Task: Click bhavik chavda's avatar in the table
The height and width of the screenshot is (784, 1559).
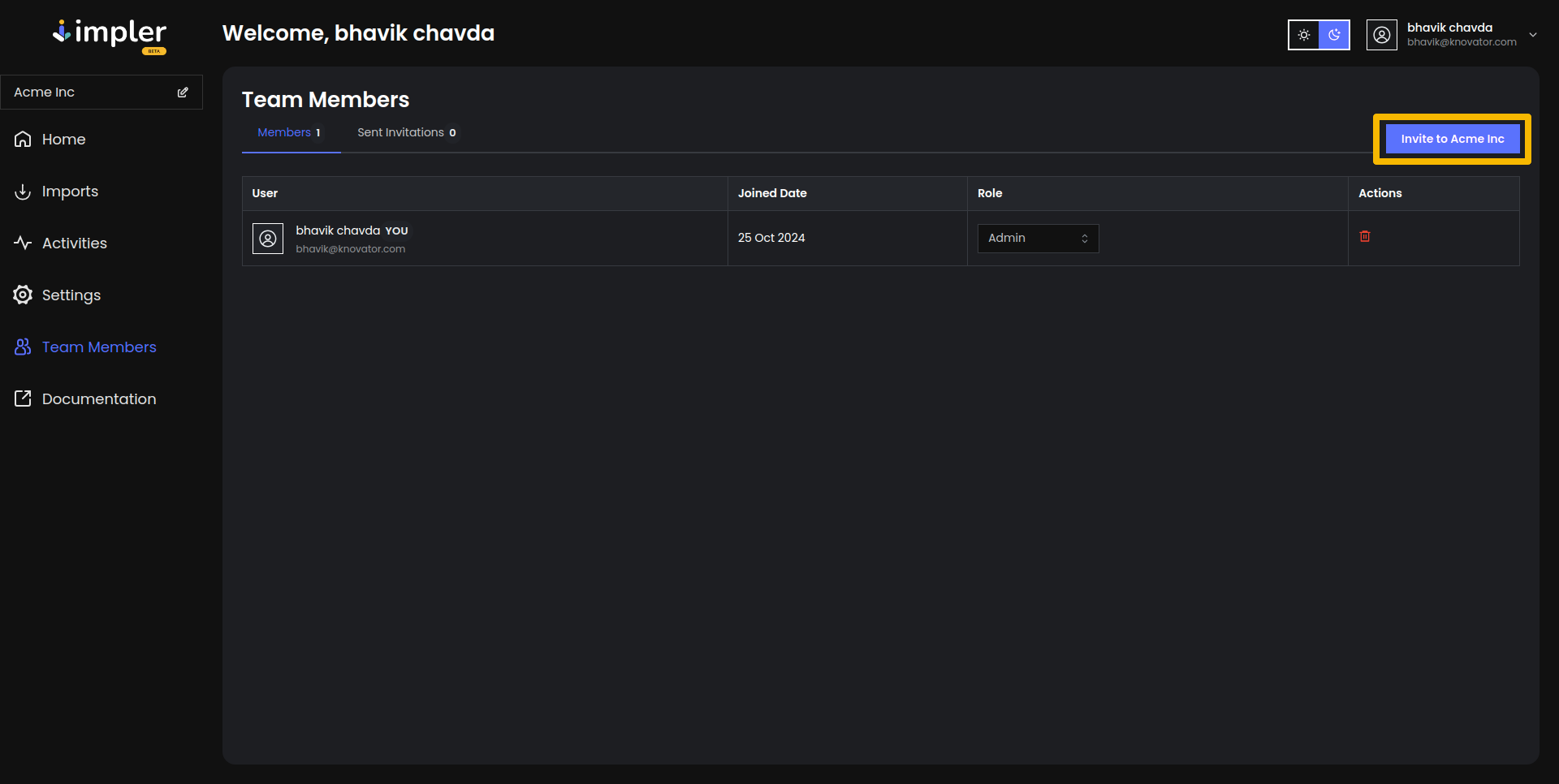Action: 268,239
